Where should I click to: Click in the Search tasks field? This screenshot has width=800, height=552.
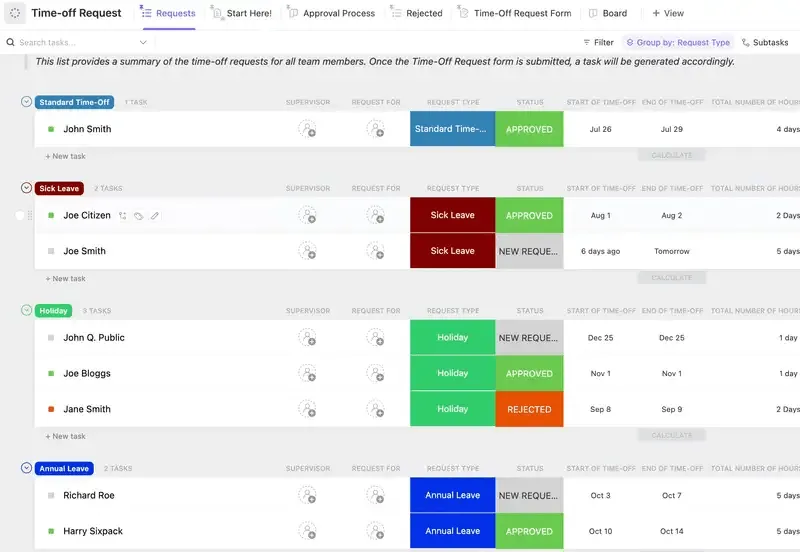pos(77,42)
